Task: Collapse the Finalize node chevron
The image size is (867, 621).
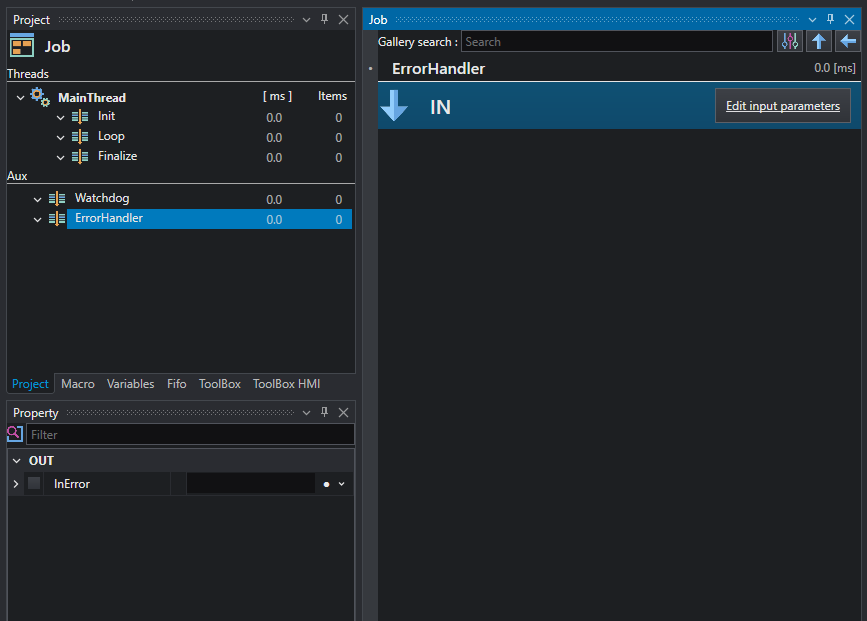Action: pos(61,158)
